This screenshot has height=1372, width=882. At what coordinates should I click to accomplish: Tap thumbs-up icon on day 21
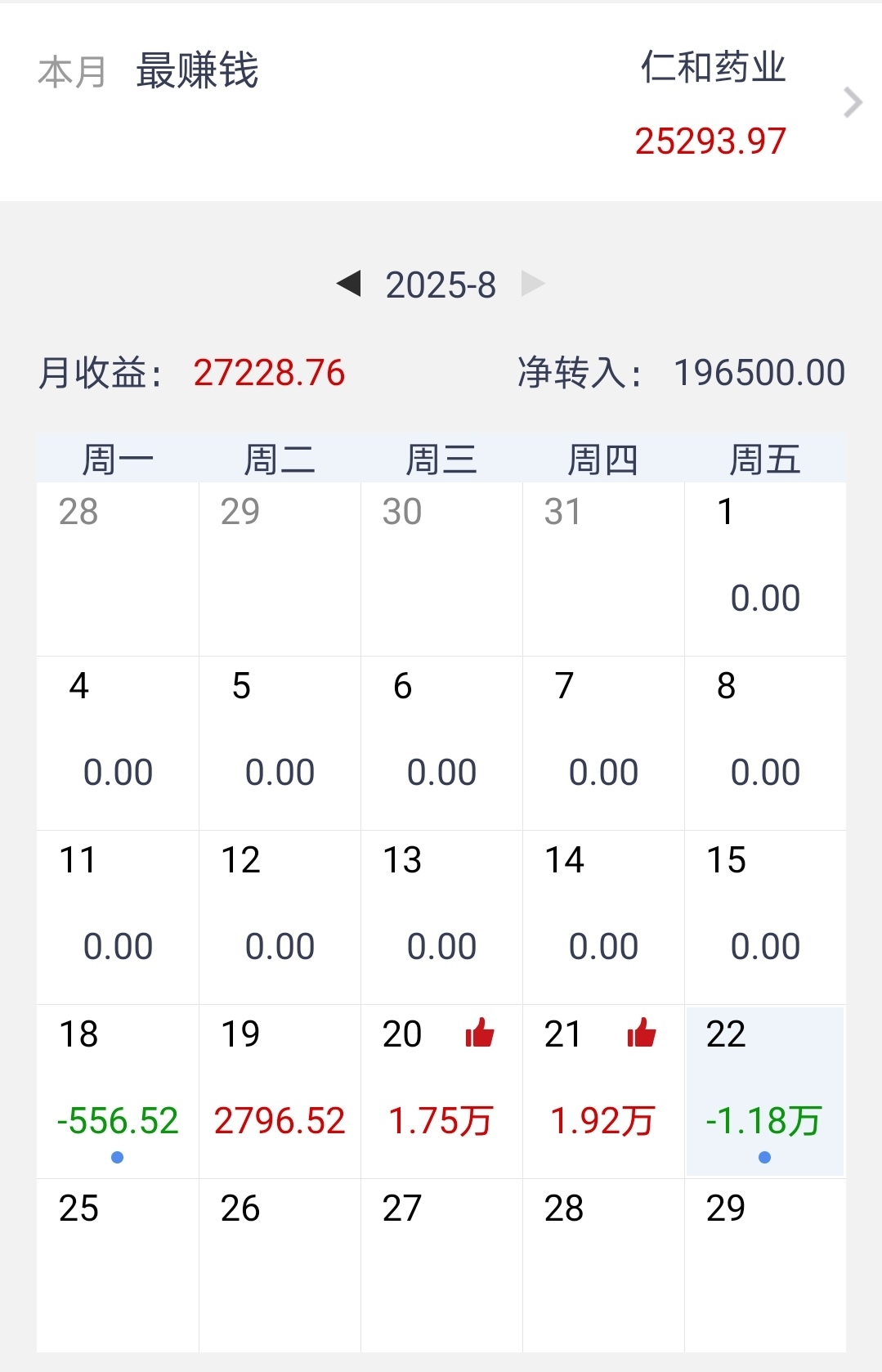pyautogui.click(x=642, y=1033)
